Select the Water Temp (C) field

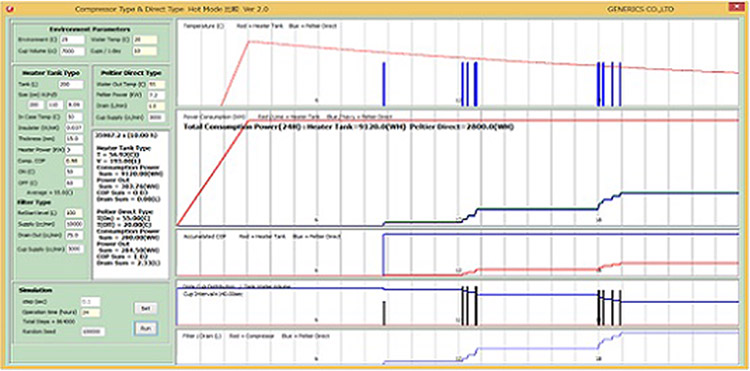coord(144,40)
